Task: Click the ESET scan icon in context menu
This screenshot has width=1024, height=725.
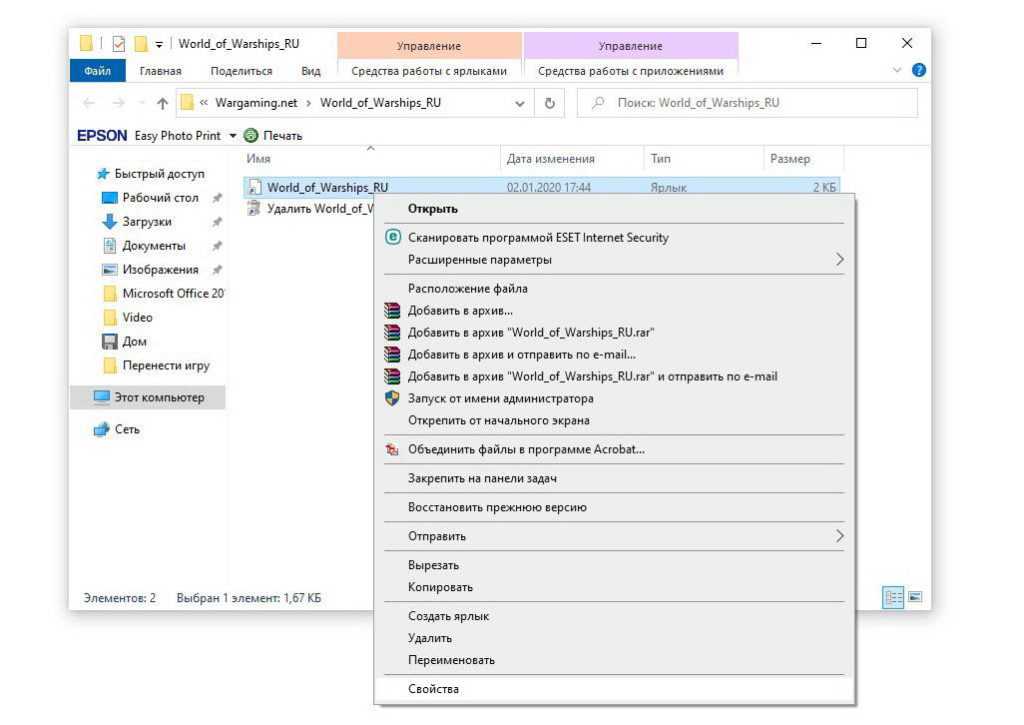Action: pos(392,237)
